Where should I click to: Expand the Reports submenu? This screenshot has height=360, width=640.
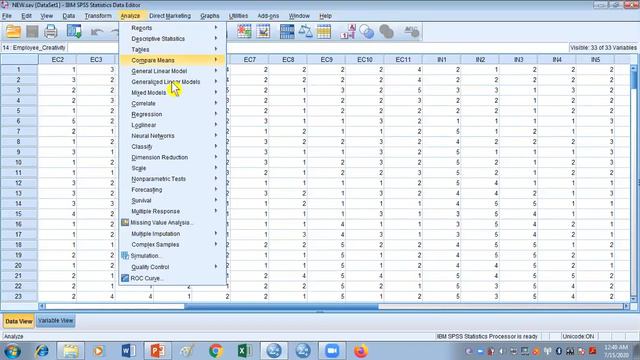(173, 28)
